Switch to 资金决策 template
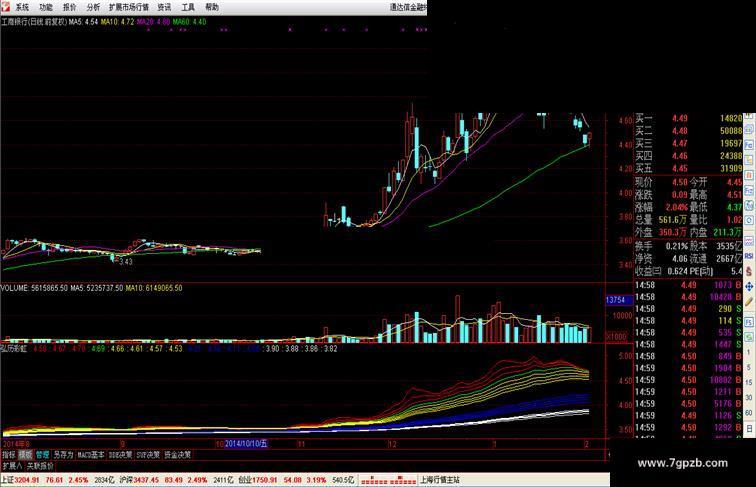756x487 pixels. (x=177, y=455)
